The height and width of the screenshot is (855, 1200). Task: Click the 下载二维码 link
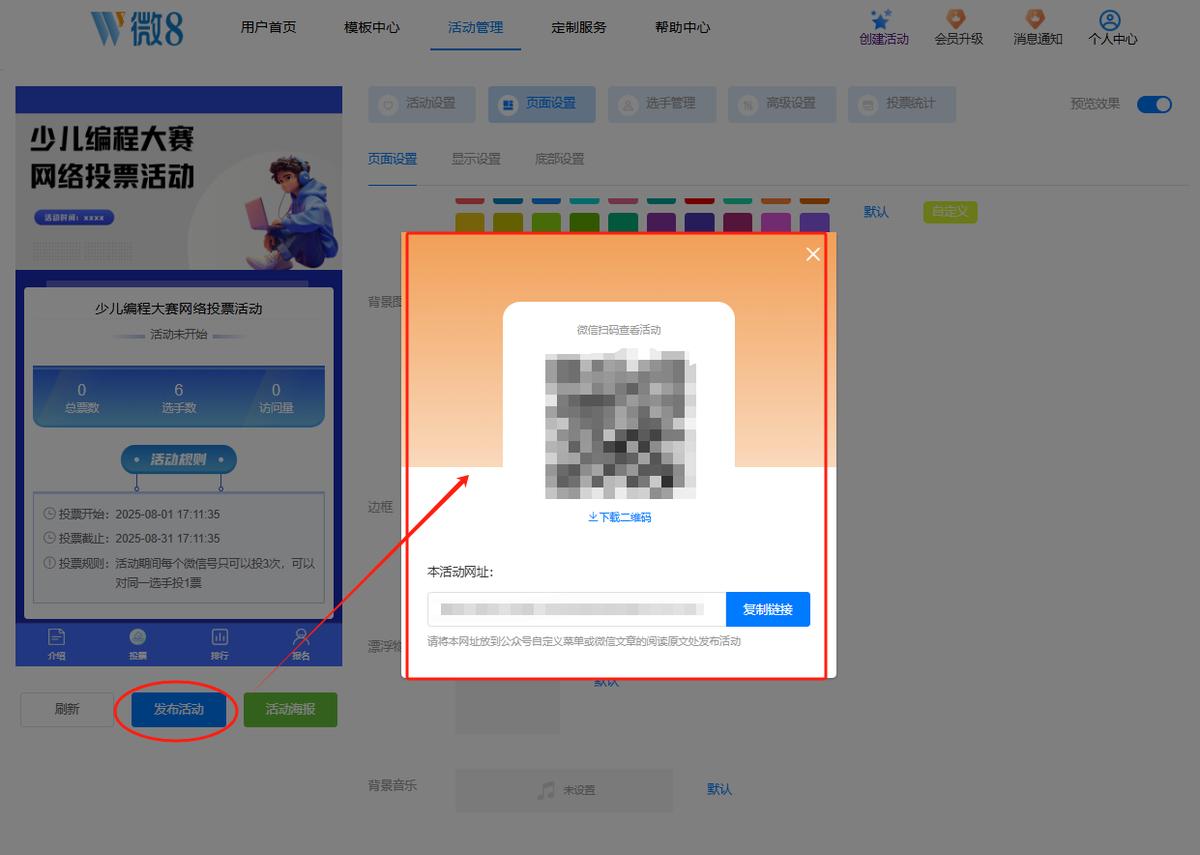620,517
